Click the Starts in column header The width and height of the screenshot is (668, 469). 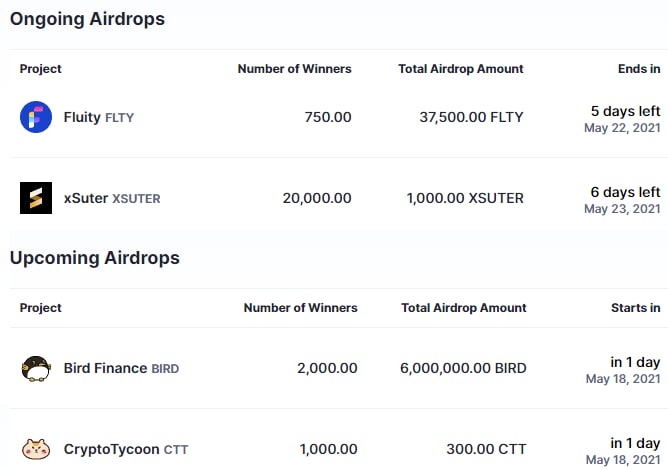pyautogui.click(x=635, y=308)
